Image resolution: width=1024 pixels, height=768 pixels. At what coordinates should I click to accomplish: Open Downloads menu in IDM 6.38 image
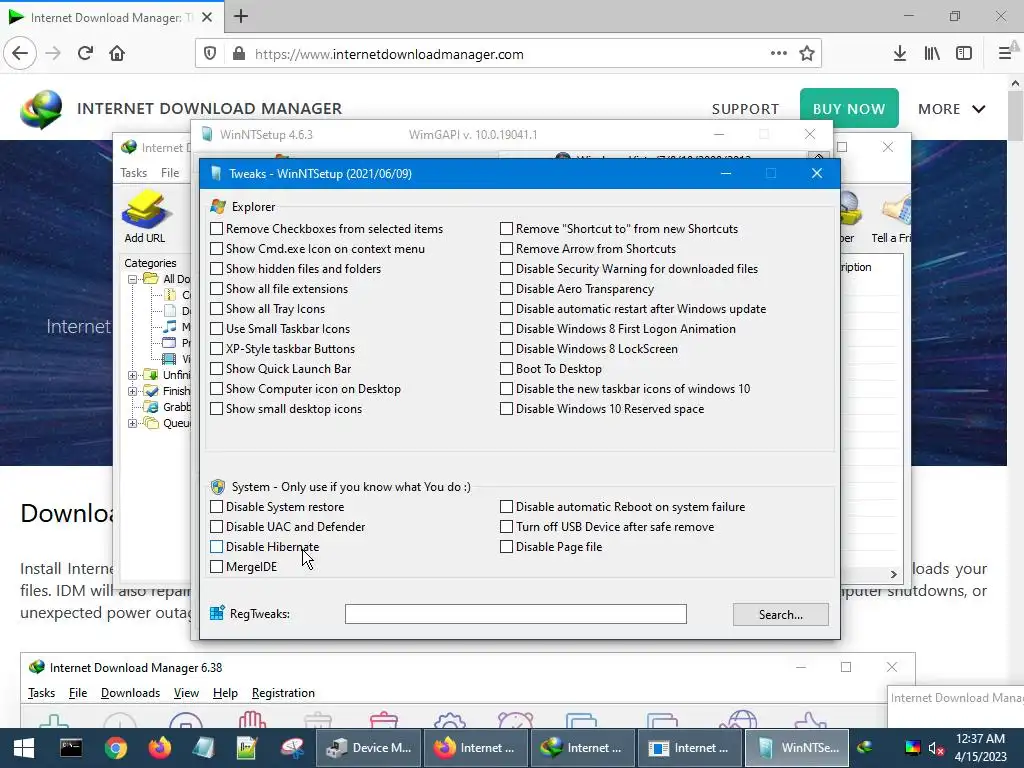pos(130,693)
